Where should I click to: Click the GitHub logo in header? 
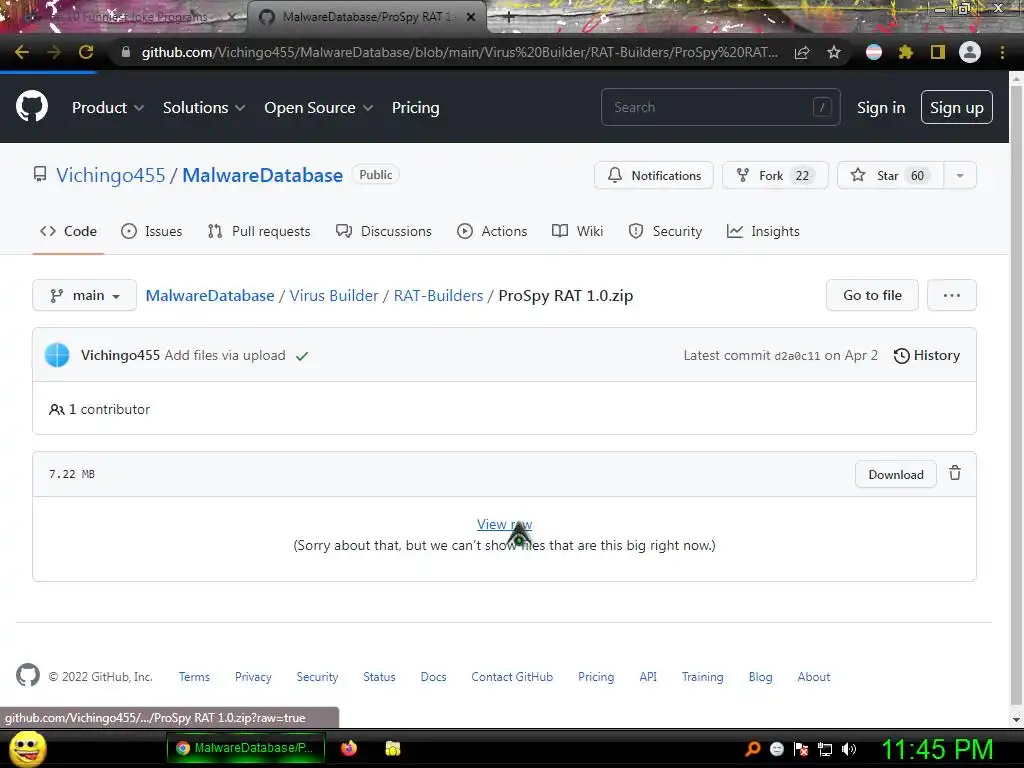[x=31, y=107]
